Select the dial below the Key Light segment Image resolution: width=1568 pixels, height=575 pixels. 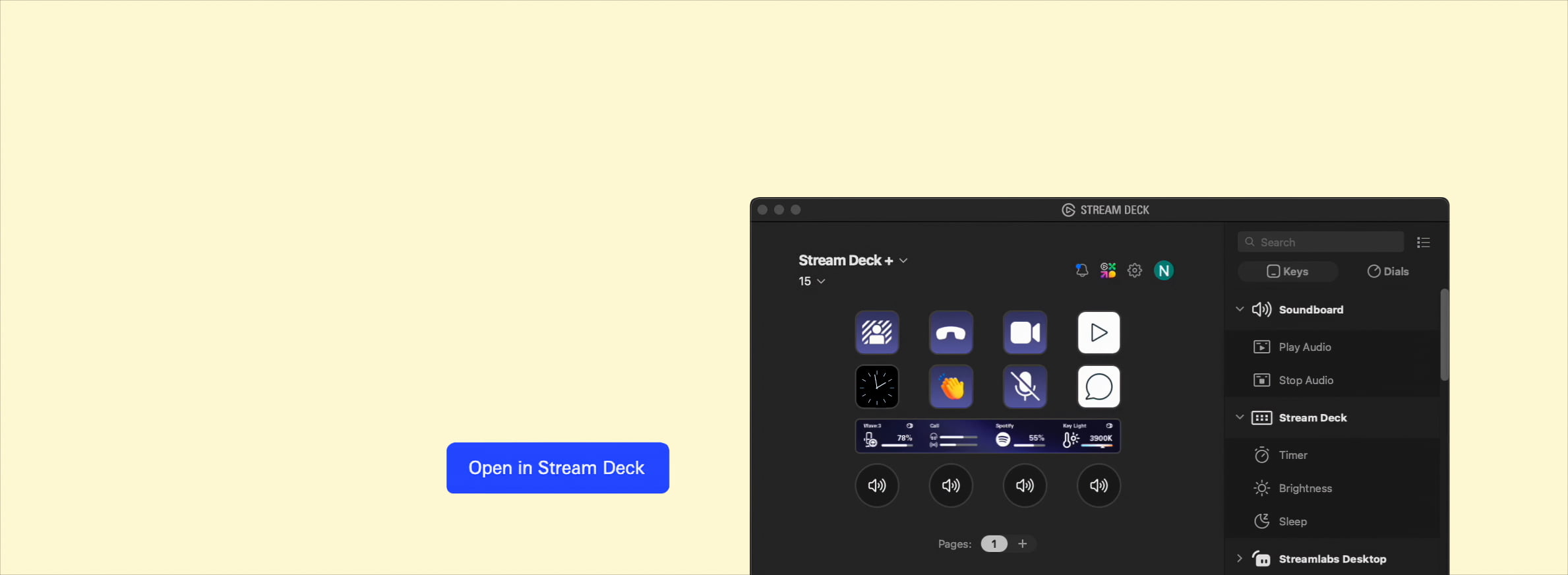point(1099,485)
